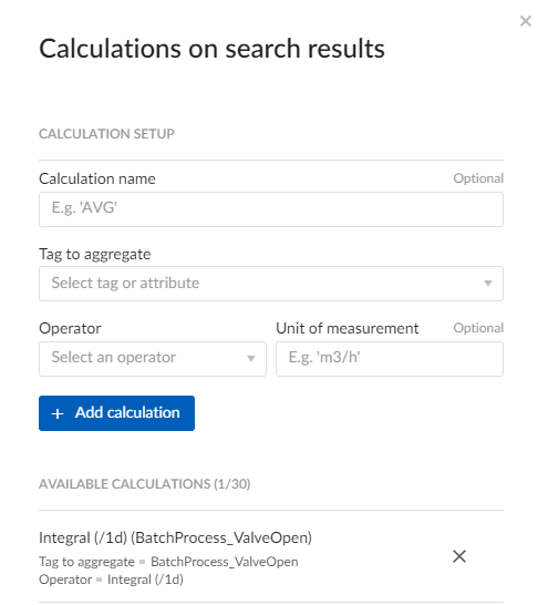This screenshot has height=605, width=548.
Task: Open the Operator dropdown arrow
Action: [251, 358]
